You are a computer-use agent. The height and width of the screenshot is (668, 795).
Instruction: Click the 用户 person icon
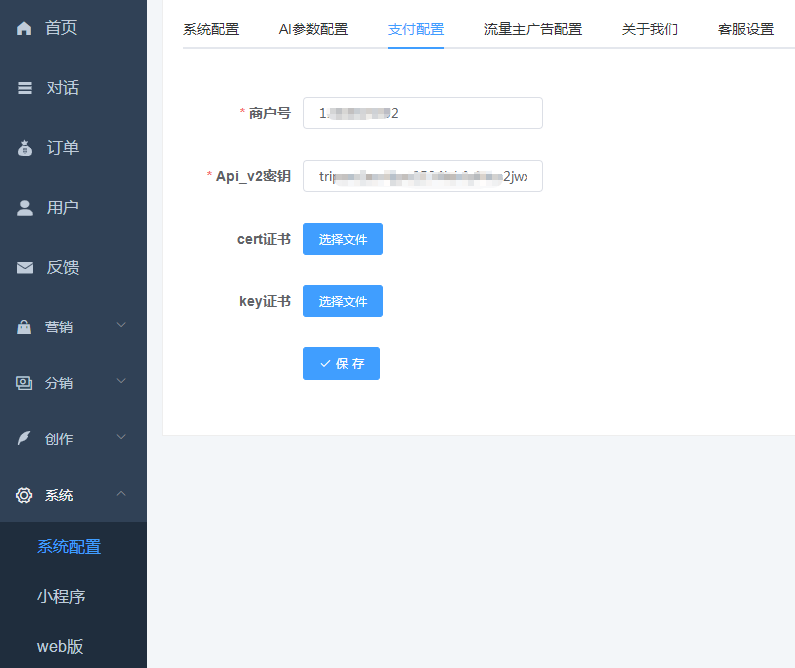click(25, 208)
